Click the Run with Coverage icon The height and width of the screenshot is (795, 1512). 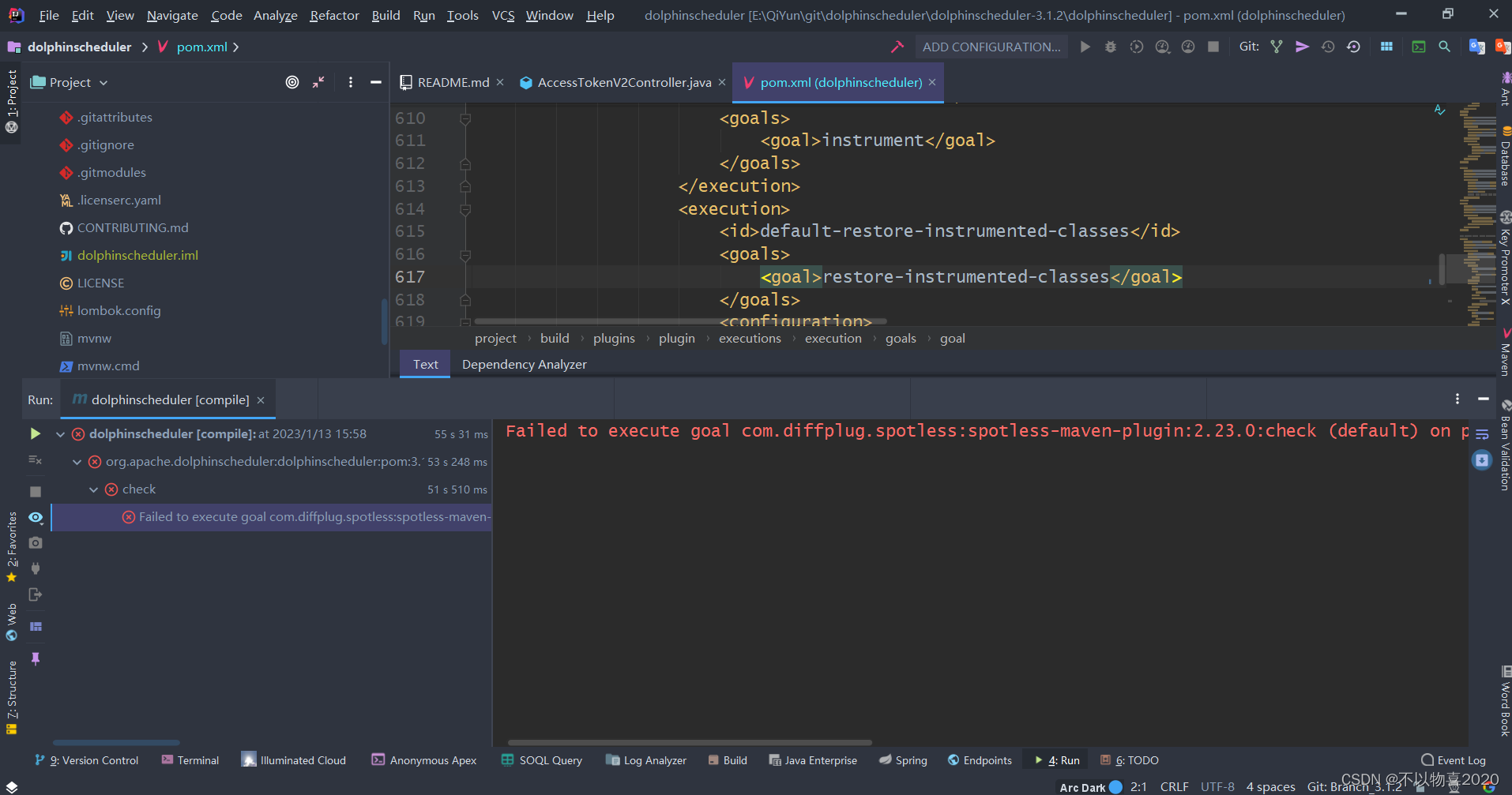1137,47
